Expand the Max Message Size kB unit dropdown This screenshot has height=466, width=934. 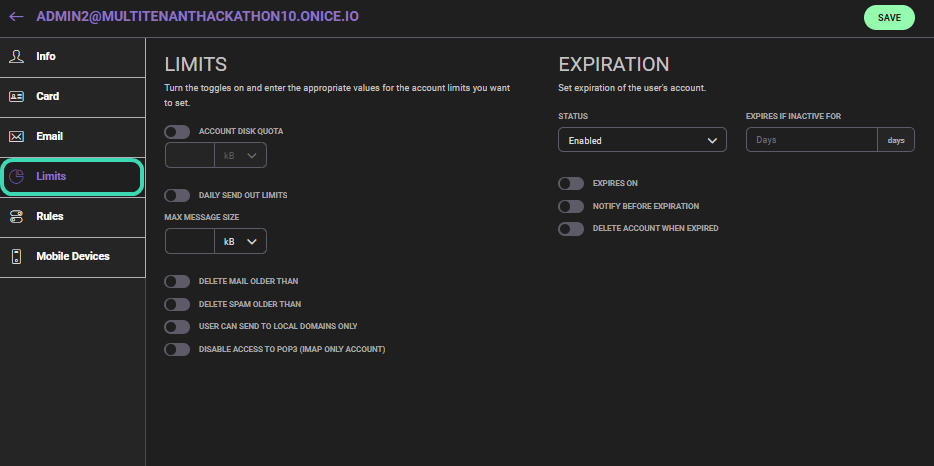[240, 242]
